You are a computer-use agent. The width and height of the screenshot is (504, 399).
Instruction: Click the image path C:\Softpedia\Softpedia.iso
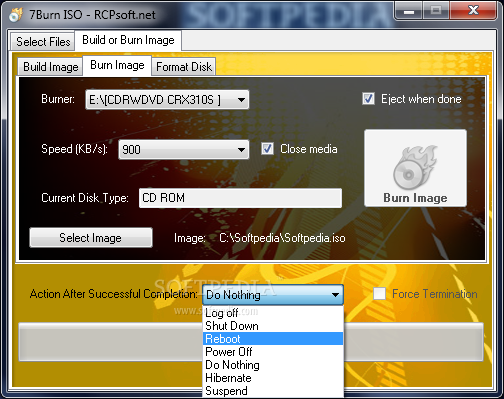[282, 238]
